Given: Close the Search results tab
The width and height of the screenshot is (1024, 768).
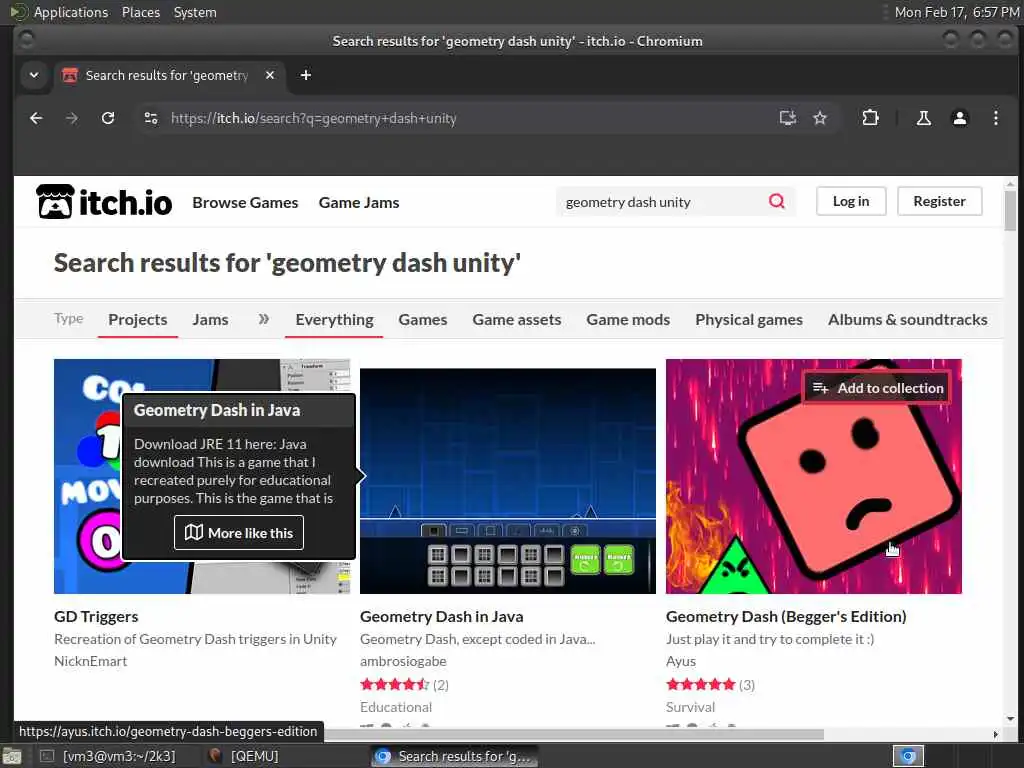Looking at the screenshot, I should 270,75.
